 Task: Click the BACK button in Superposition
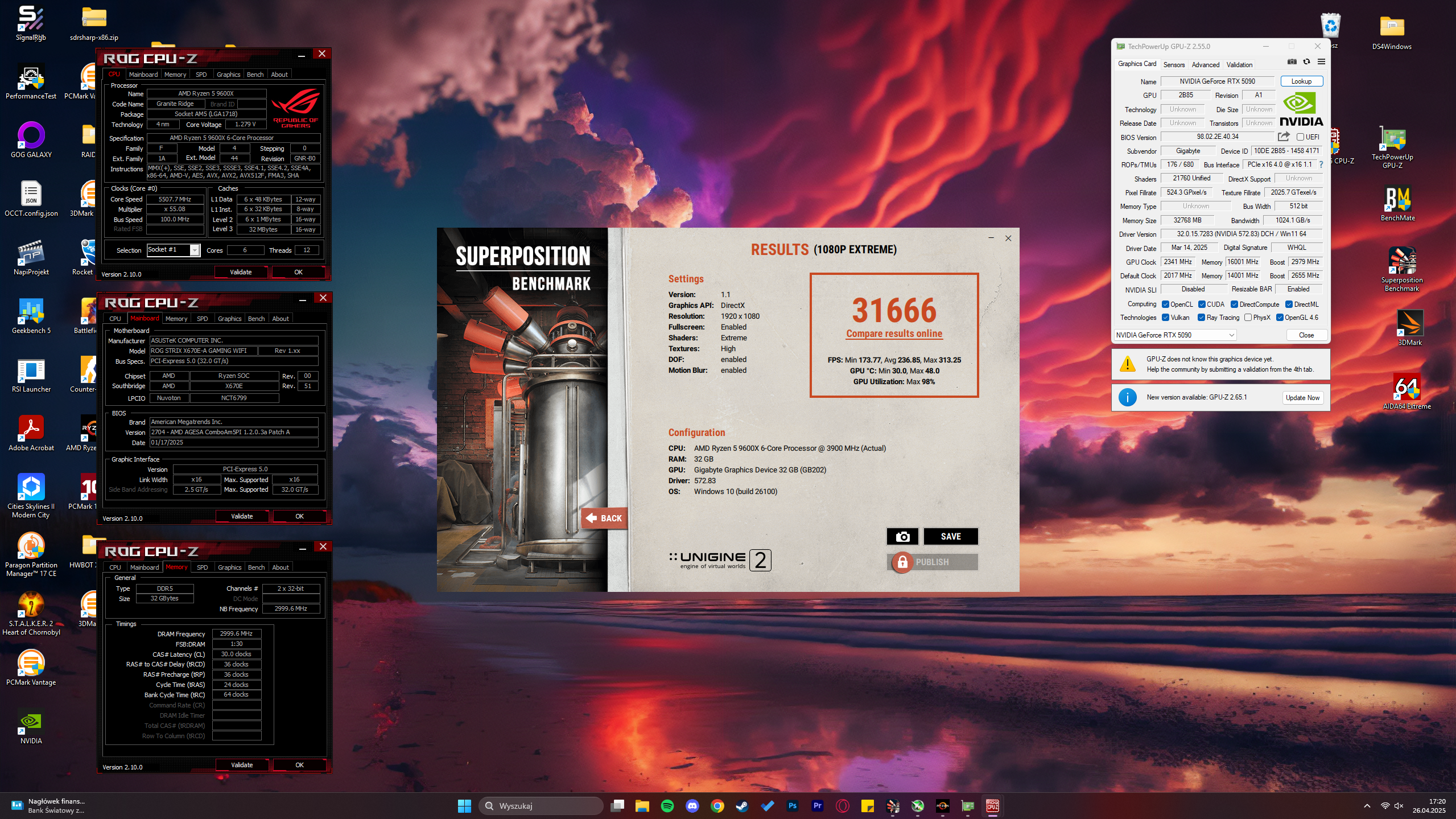pos(604,518)
